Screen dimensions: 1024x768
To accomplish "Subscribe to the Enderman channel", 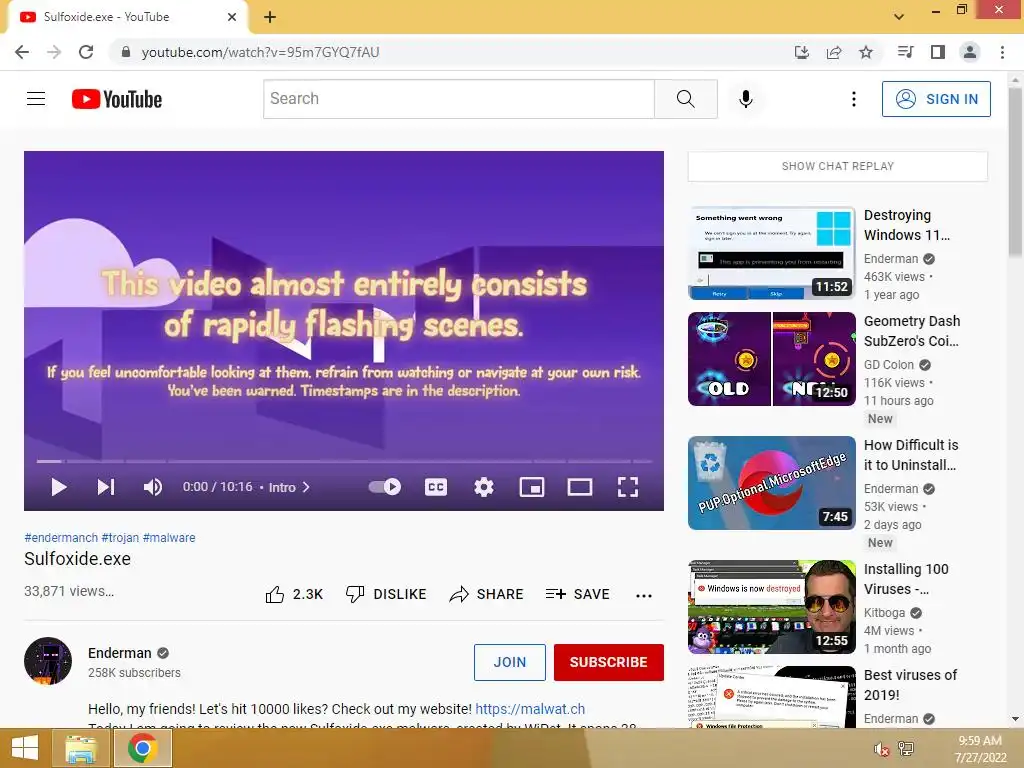I will (609, 662).
